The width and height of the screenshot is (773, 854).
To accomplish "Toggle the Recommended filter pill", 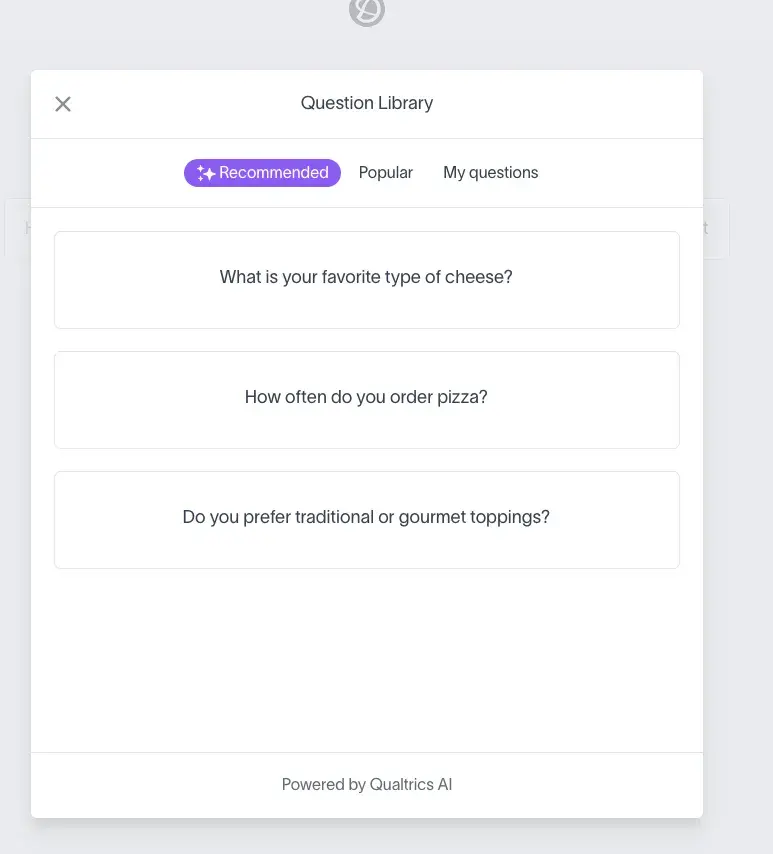I will 262,172.
